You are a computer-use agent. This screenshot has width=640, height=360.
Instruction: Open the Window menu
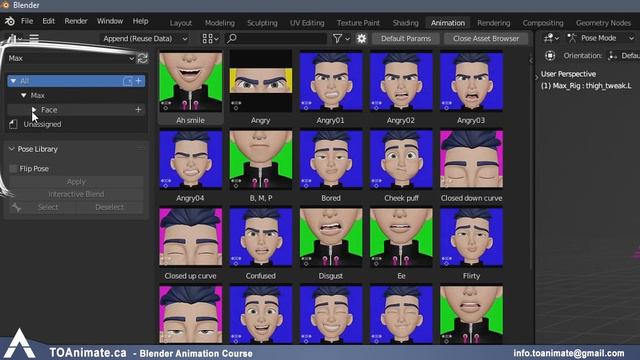pyautogui.click(x=110, y=21)
